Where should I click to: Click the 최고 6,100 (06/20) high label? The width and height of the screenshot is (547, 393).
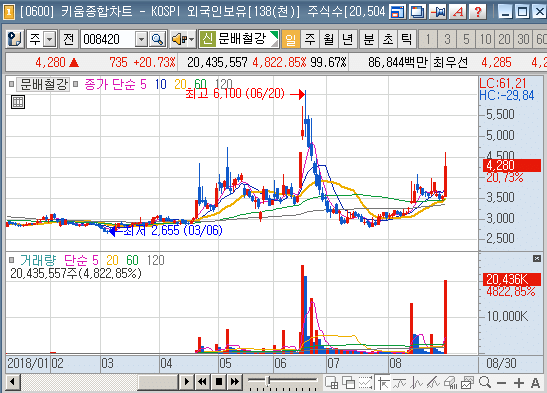tap(235, 93)
